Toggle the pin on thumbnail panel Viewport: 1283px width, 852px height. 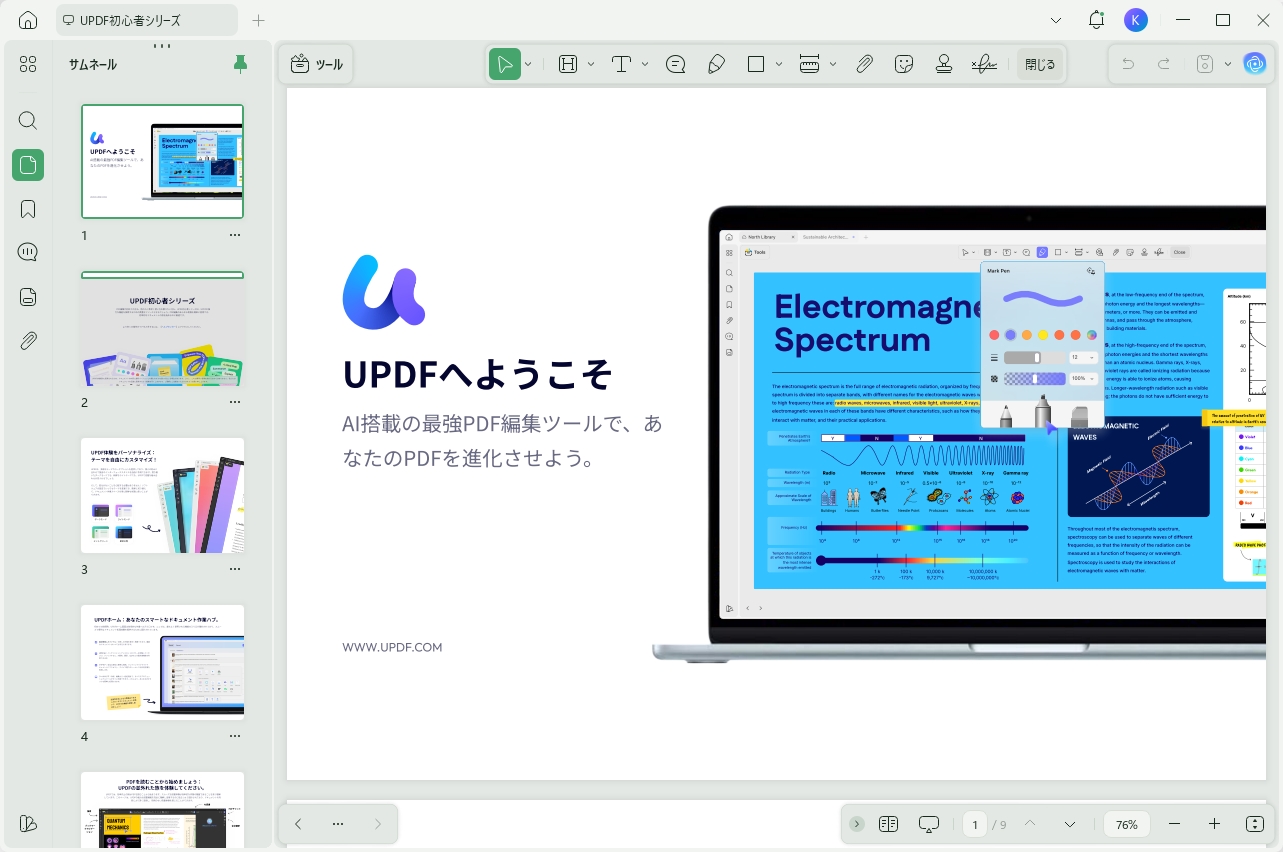click(x=240, y=64)
